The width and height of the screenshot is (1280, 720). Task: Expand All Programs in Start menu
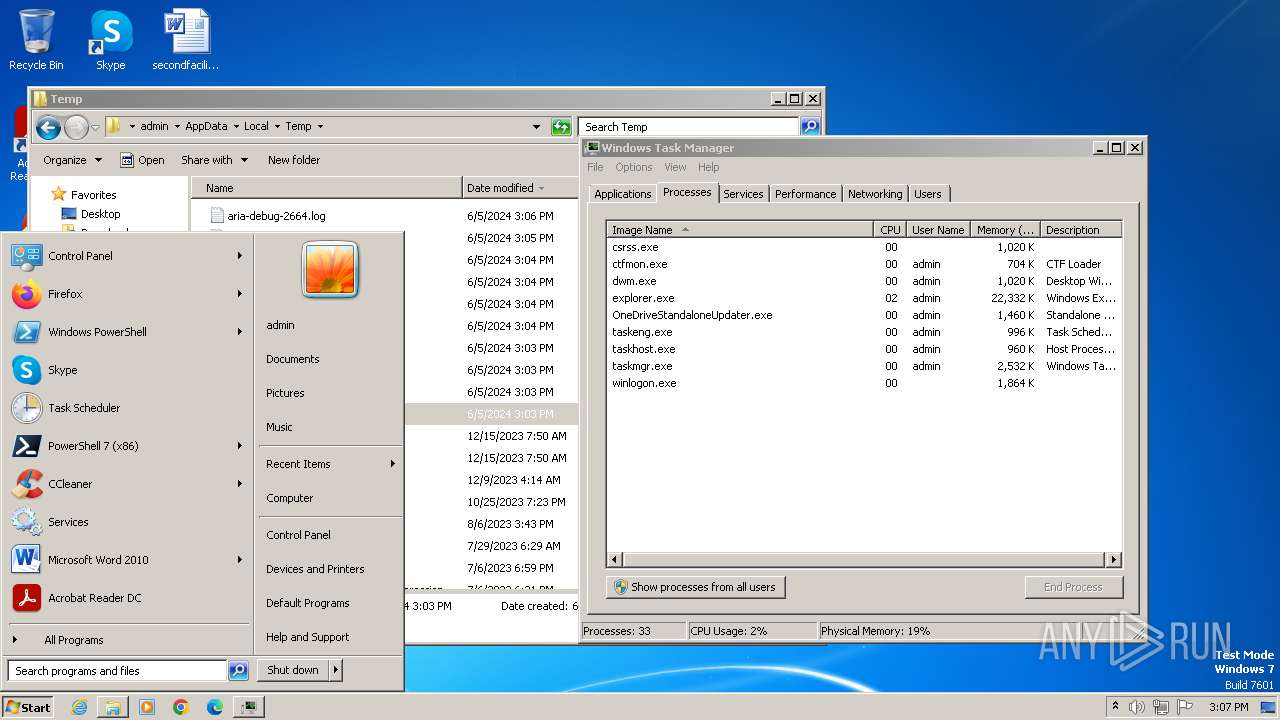tap(73, 640)
